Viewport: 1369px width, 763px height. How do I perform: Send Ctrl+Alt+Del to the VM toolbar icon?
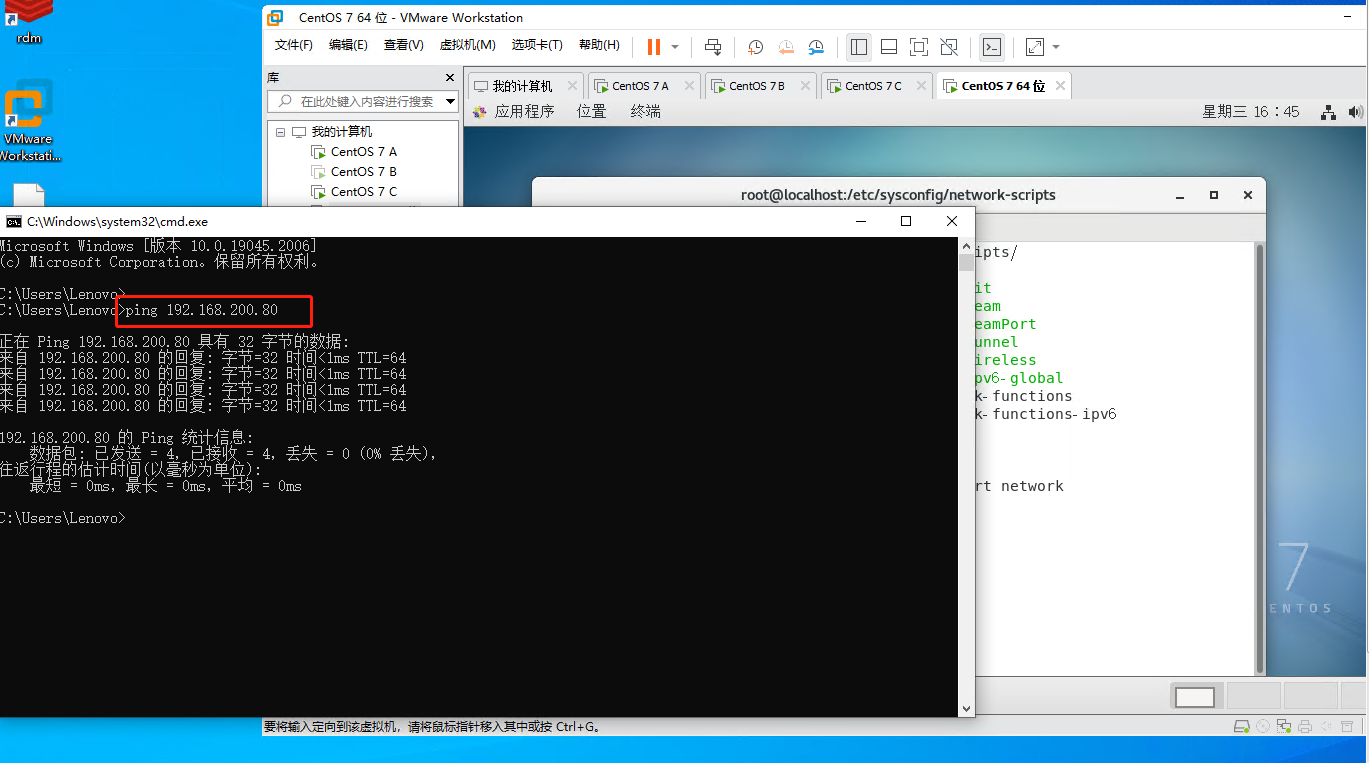point(713,47)
